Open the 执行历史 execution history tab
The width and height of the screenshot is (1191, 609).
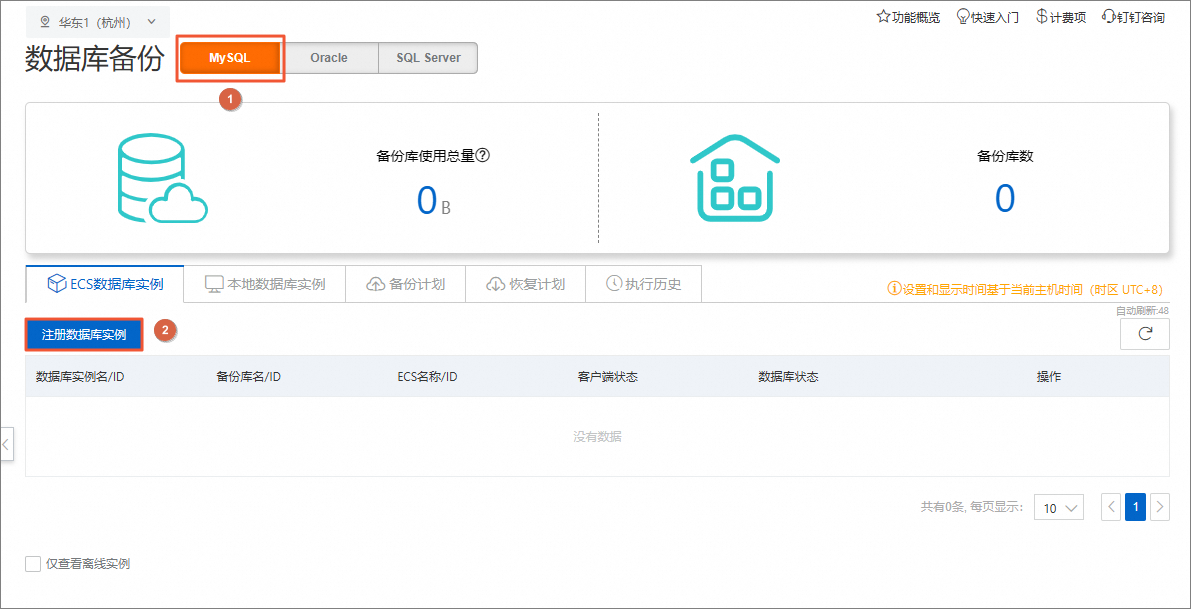pyautogui.click(x=643, y=285)
